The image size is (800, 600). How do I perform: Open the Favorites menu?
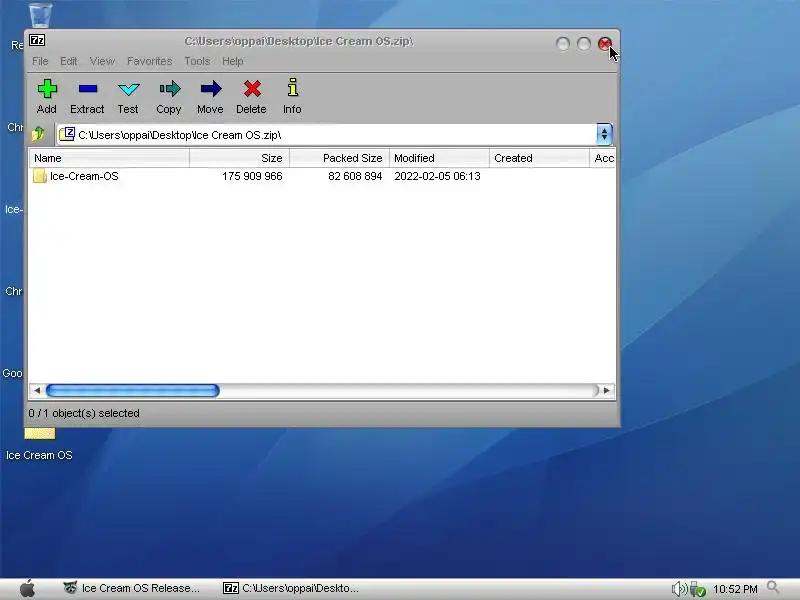click(149, 61)
